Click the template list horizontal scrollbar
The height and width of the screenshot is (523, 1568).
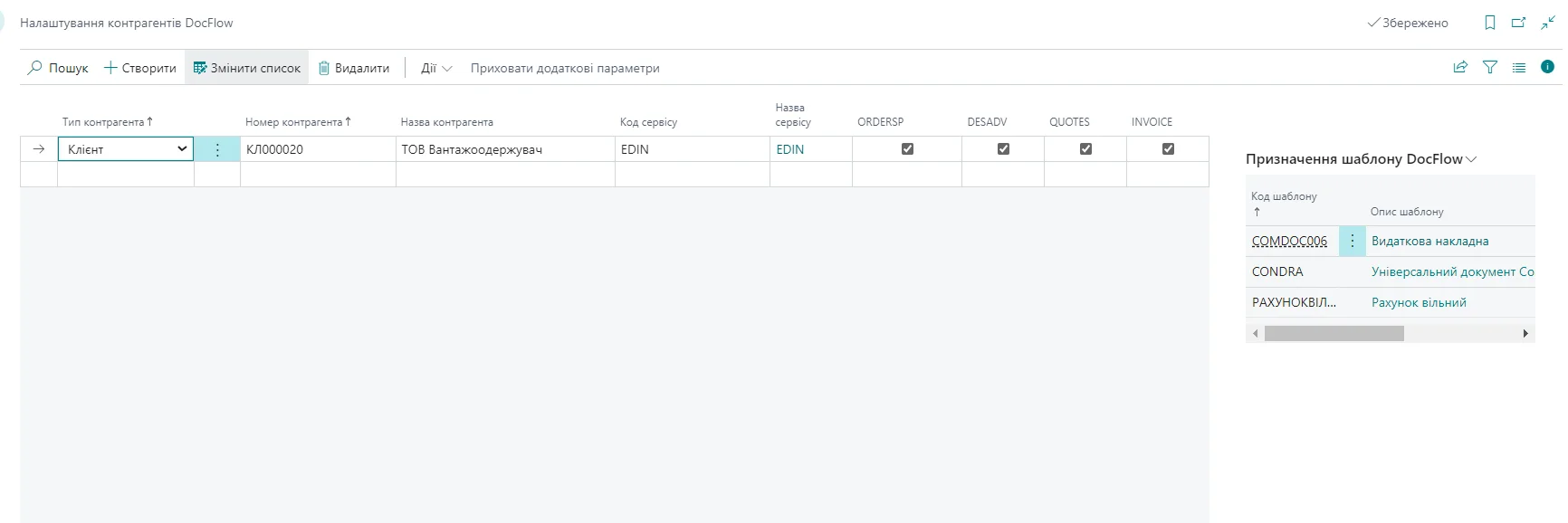(x=1334, y=334)
